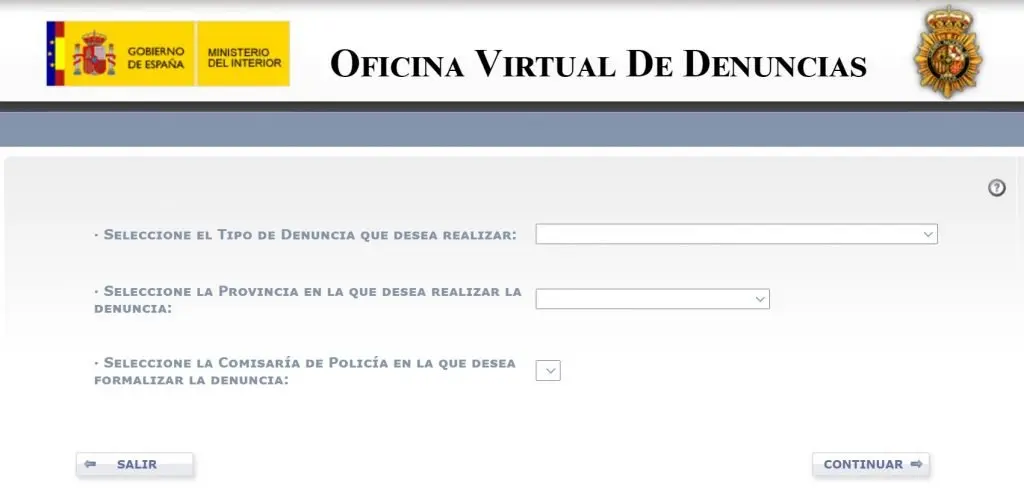Open the Tipo de Denuncia dropdown
The width and height of the screenshot is (1024, 498).
[x=736, y=234]
